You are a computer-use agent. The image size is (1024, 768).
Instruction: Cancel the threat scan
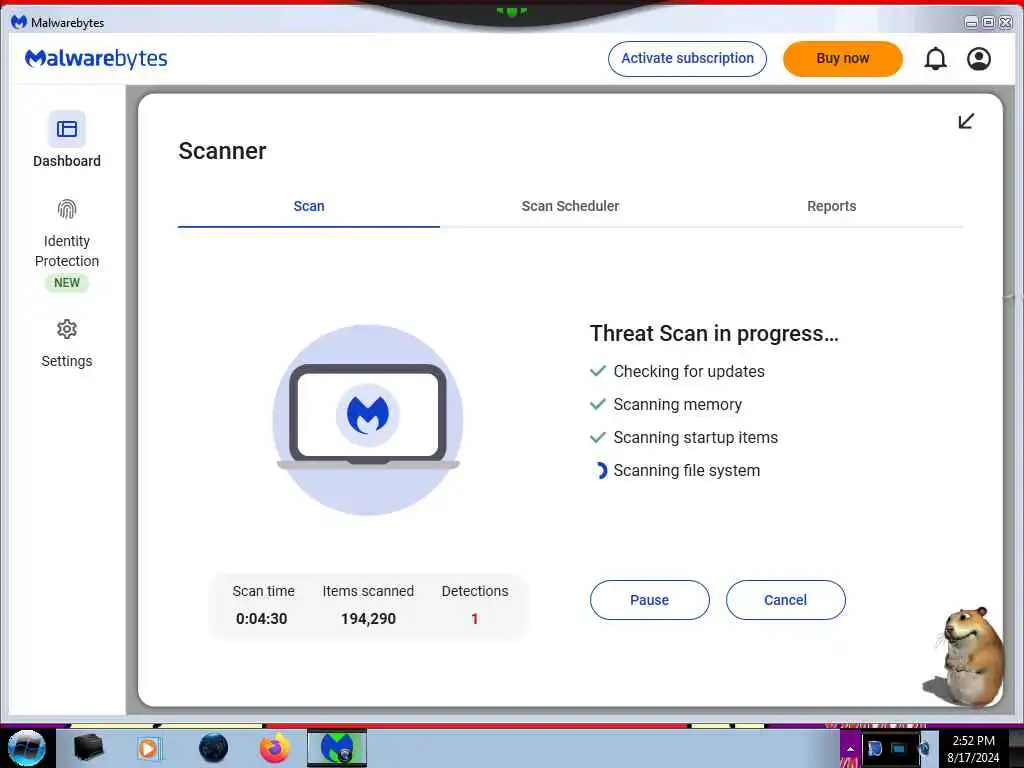click(786, 600)
